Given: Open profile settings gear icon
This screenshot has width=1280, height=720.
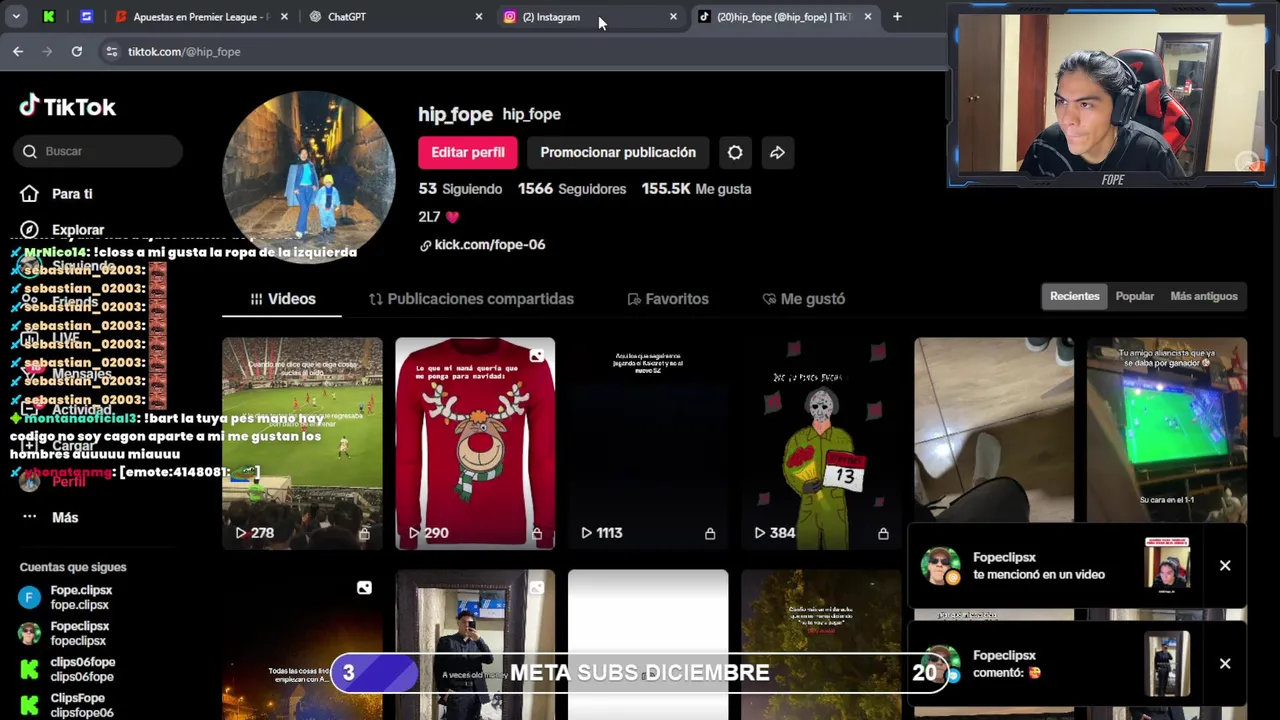Looking at the screenshot, I should pyautogui.click(x=735, y=152).
